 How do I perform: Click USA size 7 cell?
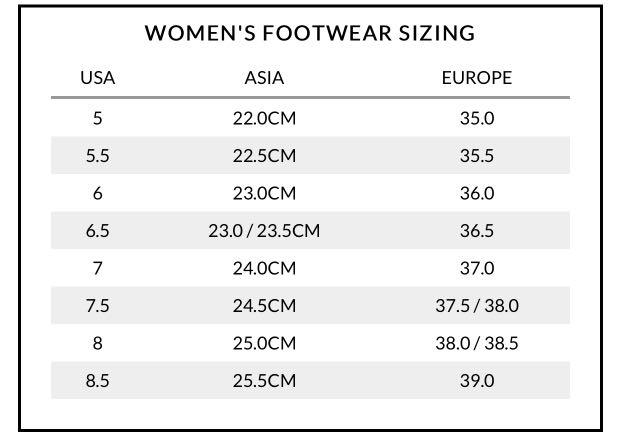click(97, 268)
